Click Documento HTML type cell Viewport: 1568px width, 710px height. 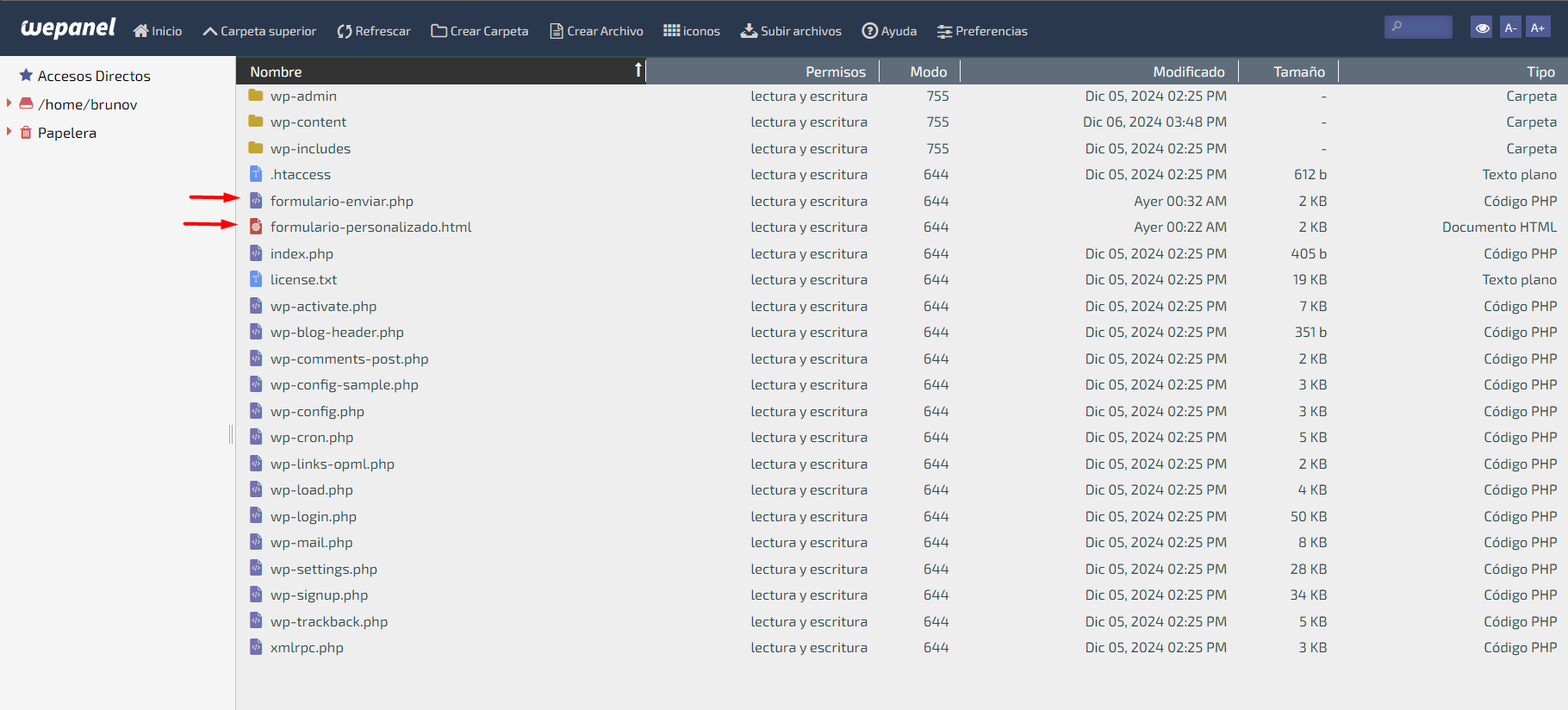click(x=1499, y=227)
